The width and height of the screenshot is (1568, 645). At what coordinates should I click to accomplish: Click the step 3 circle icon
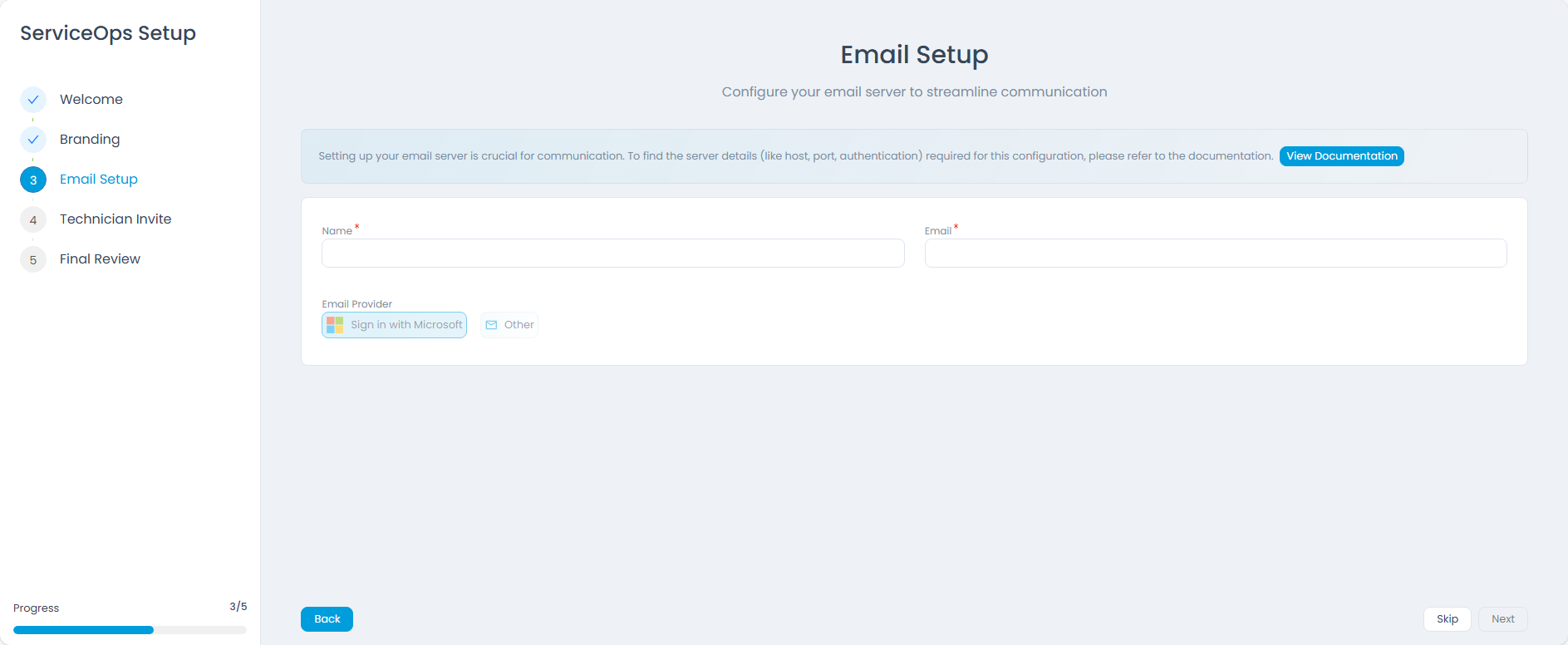33,180
